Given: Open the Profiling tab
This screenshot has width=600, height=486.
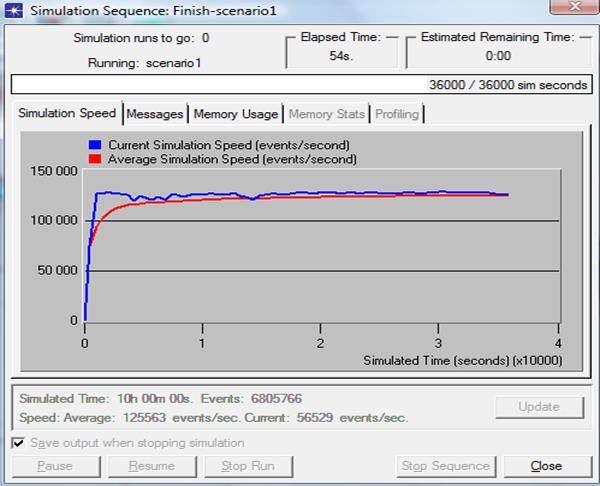Looking at the screenshot, I should point(397,114).
